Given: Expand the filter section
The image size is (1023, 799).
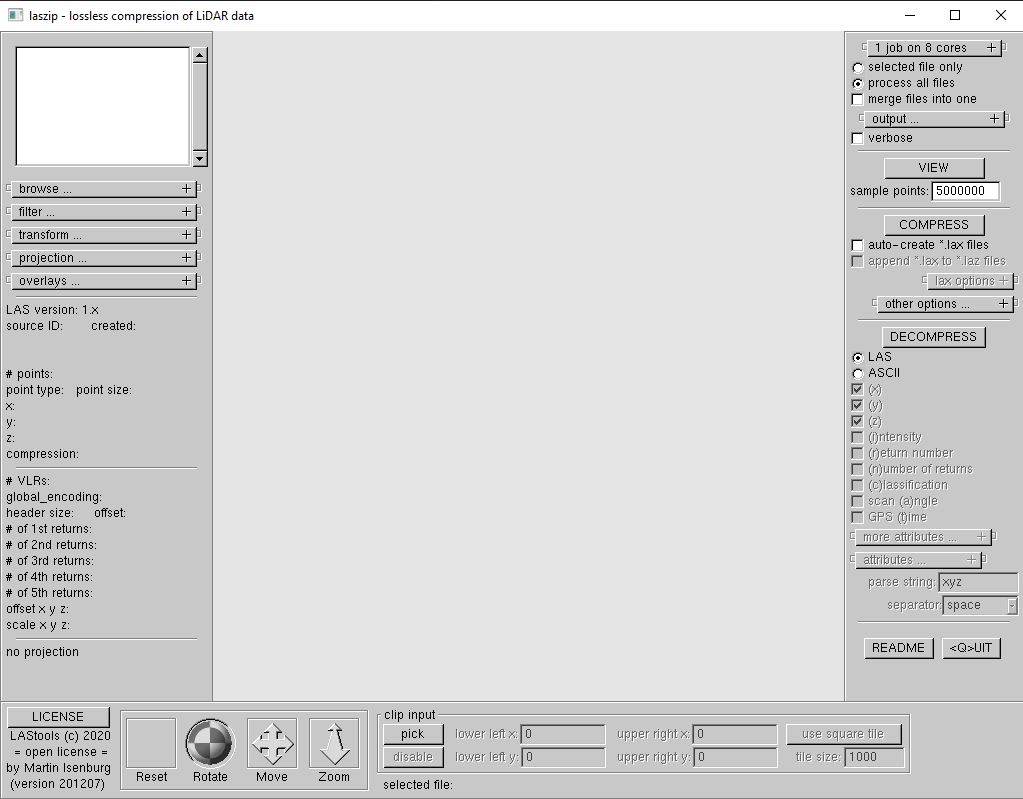Looking at the screenshot, I should pyautogui.click(x=103, y=212).
